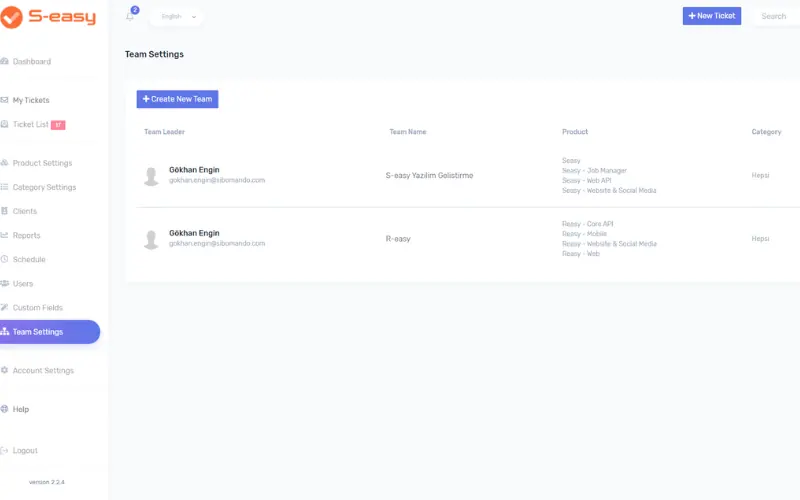The image size is (800, 500).
Task: Click Hepsi category in the S-easy Yazilim row
Action: tap(760, 176)
